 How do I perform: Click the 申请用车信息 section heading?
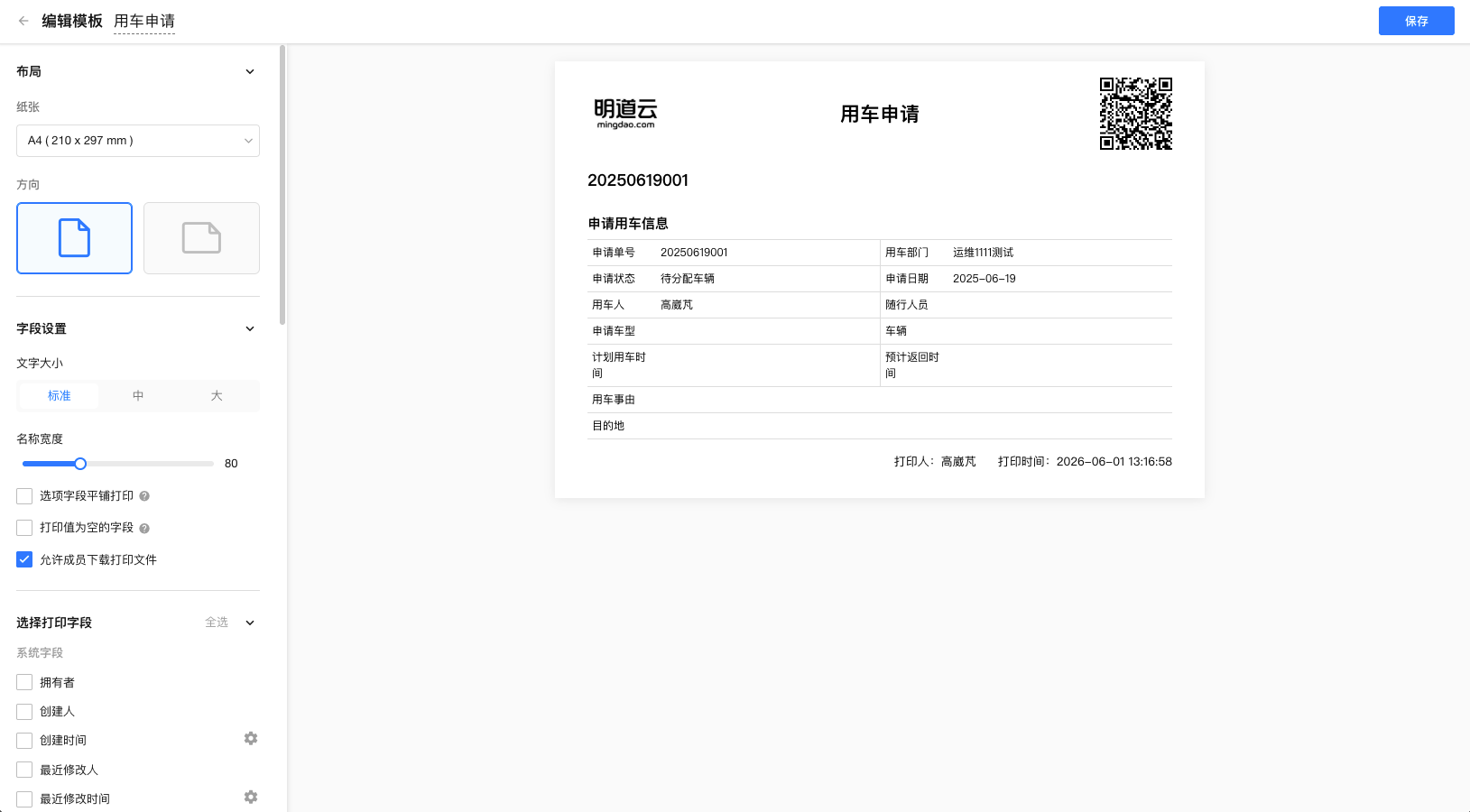coord(628,224)
